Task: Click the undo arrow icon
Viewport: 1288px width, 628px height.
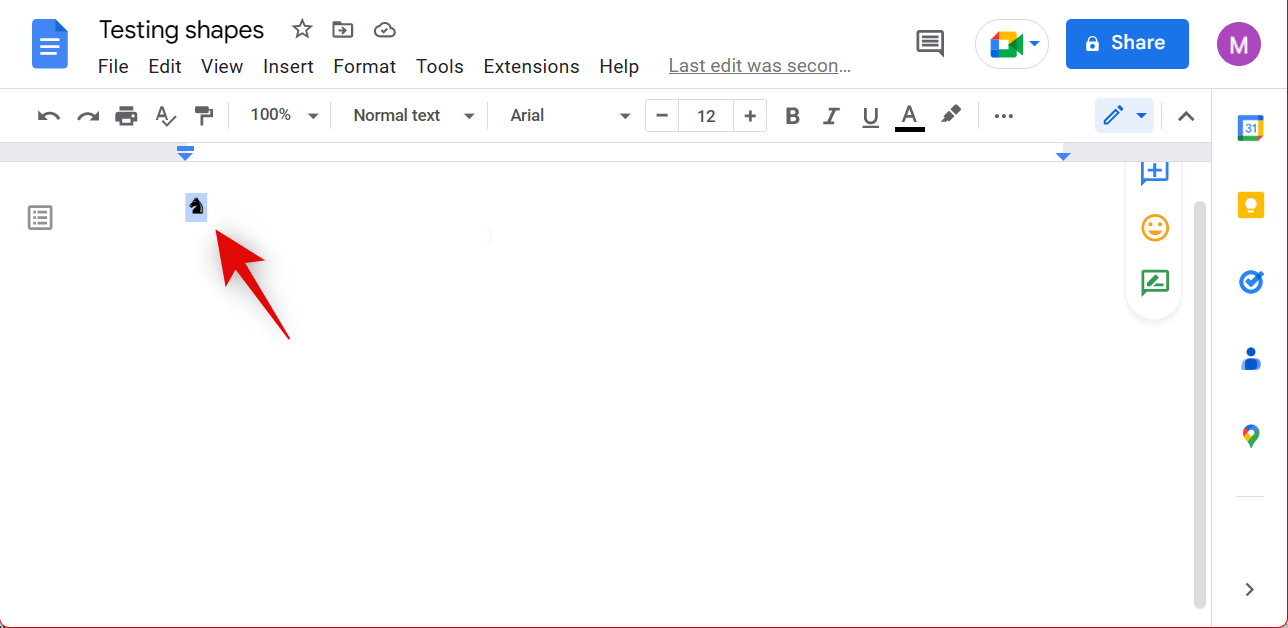Action: pyautogui.click(x=48, y=116)
